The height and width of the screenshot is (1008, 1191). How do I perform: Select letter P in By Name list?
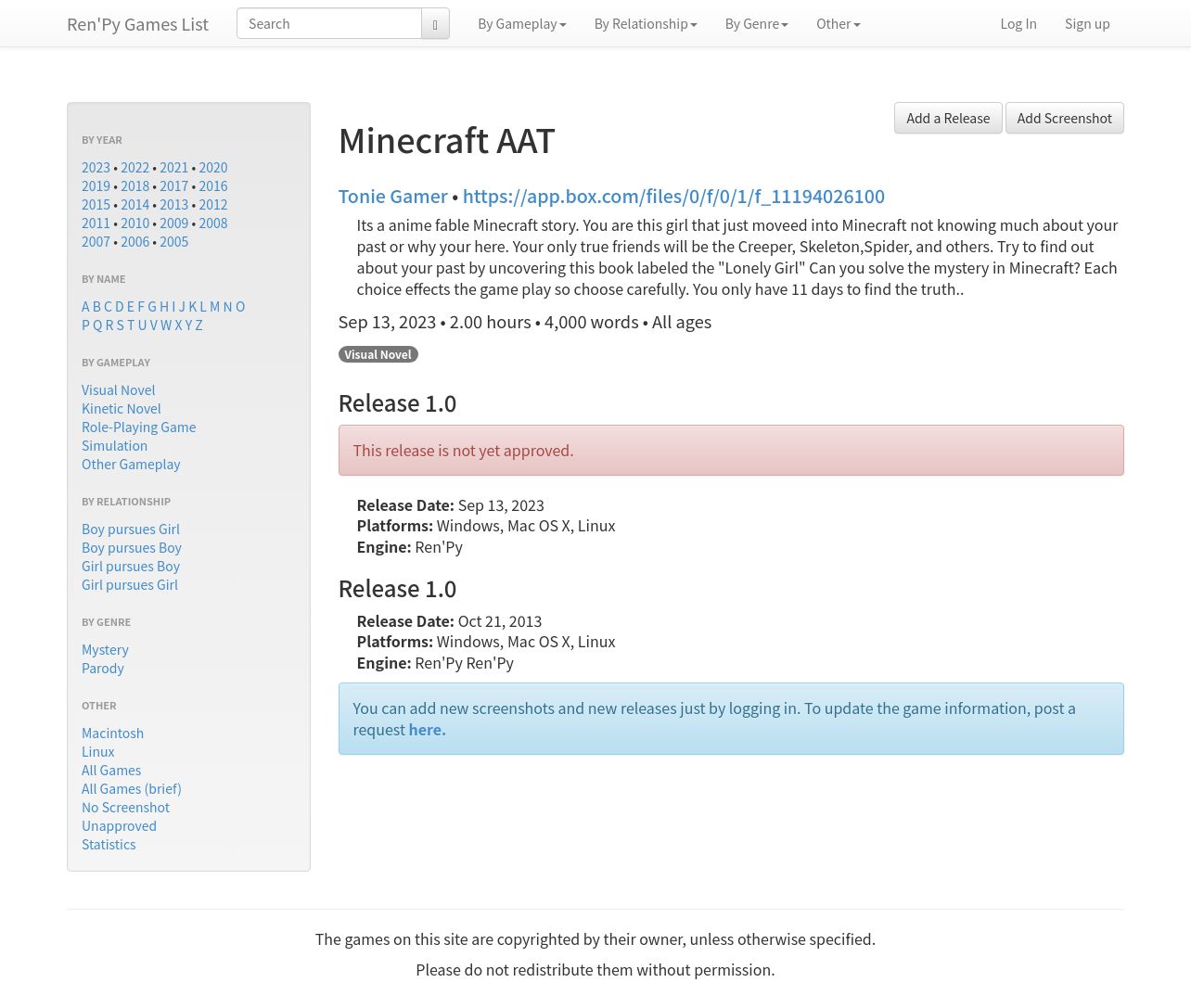[85, 325]
